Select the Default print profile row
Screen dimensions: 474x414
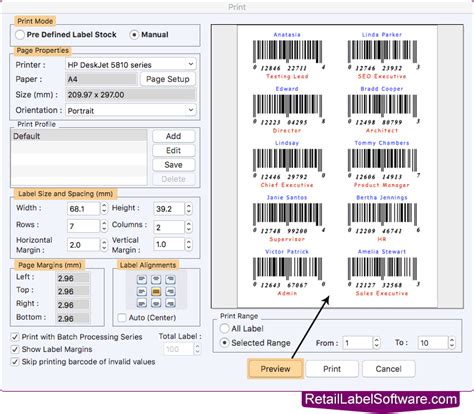(x=79, y=136)
